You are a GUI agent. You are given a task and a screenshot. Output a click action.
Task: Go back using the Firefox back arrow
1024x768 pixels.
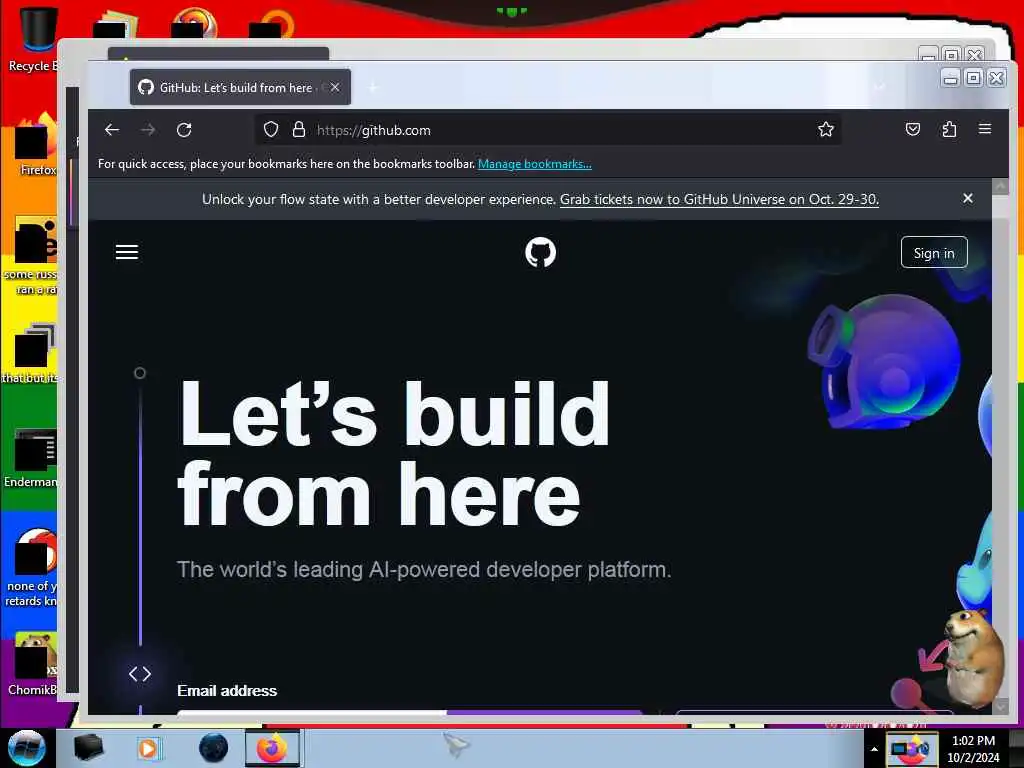112,130
